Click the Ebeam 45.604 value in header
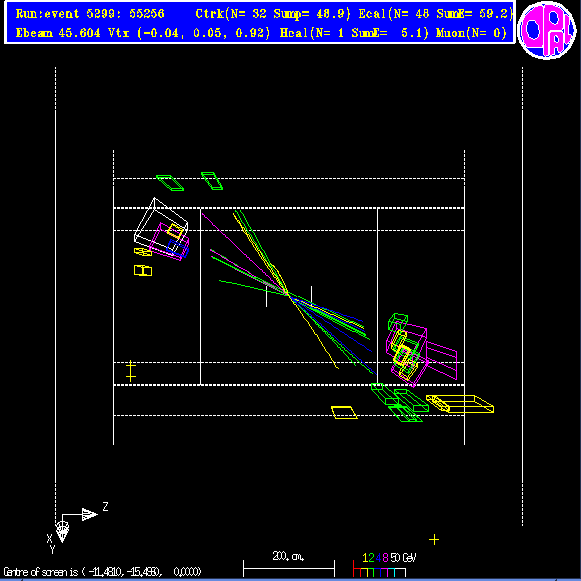581x581 pixels. (x=58, y=33)
